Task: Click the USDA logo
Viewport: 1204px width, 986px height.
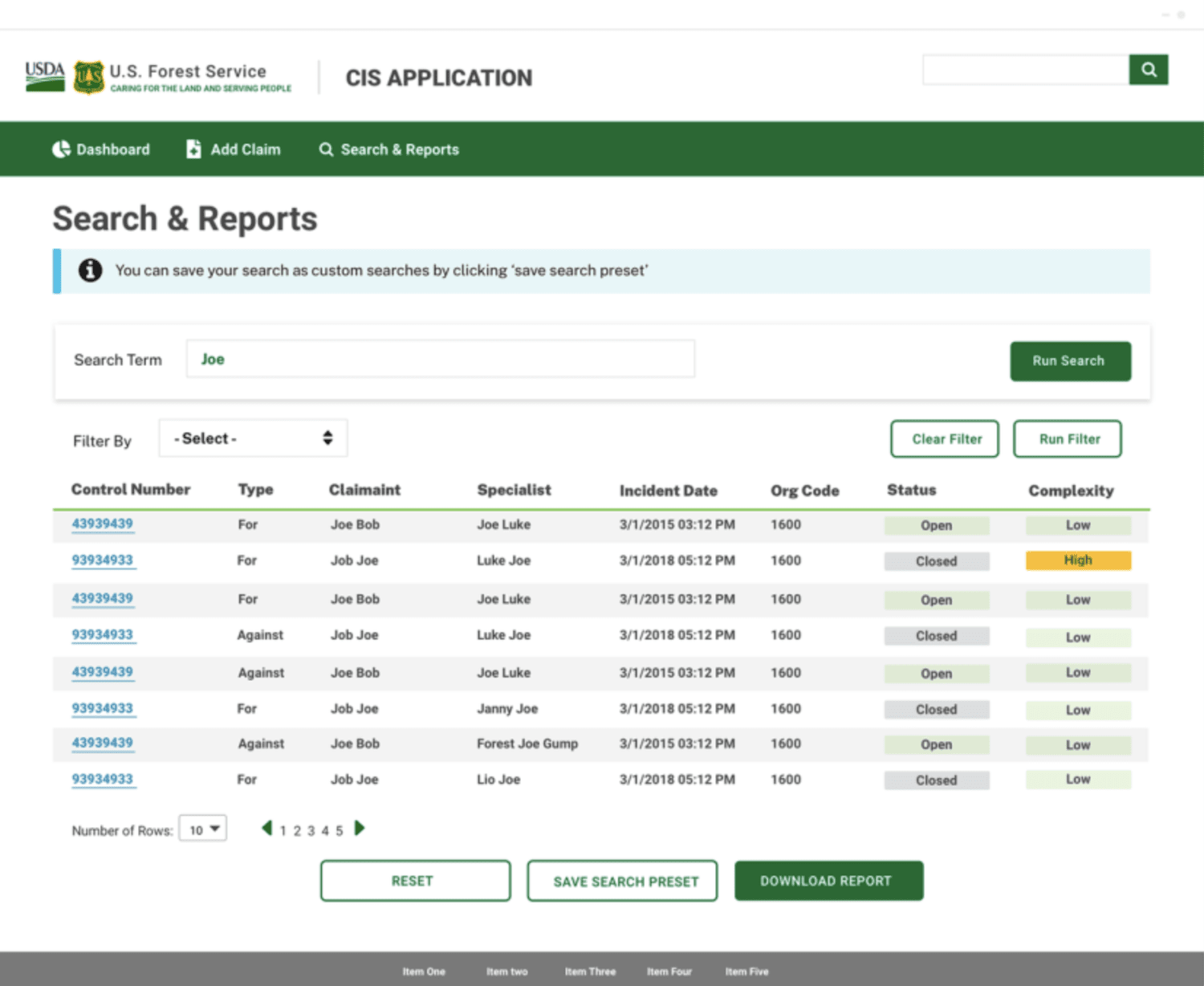Action: [45, 76]
